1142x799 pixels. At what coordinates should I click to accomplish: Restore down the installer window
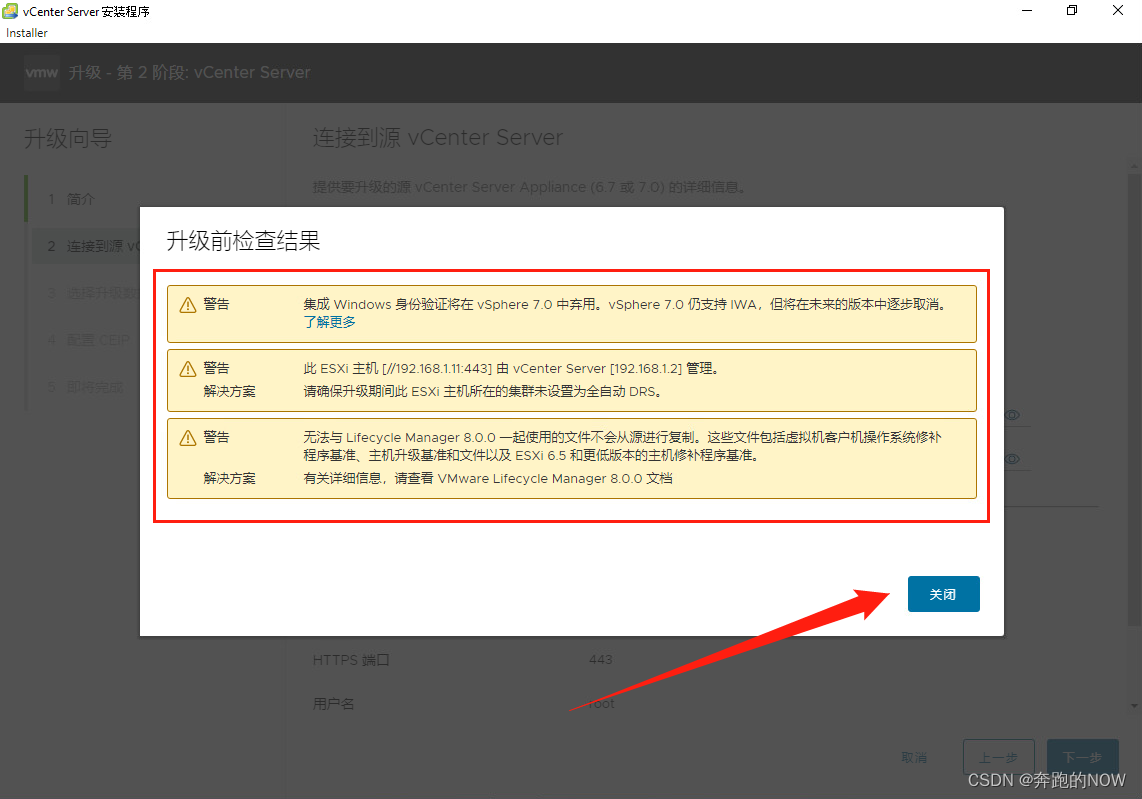(x=1072, y=11)
